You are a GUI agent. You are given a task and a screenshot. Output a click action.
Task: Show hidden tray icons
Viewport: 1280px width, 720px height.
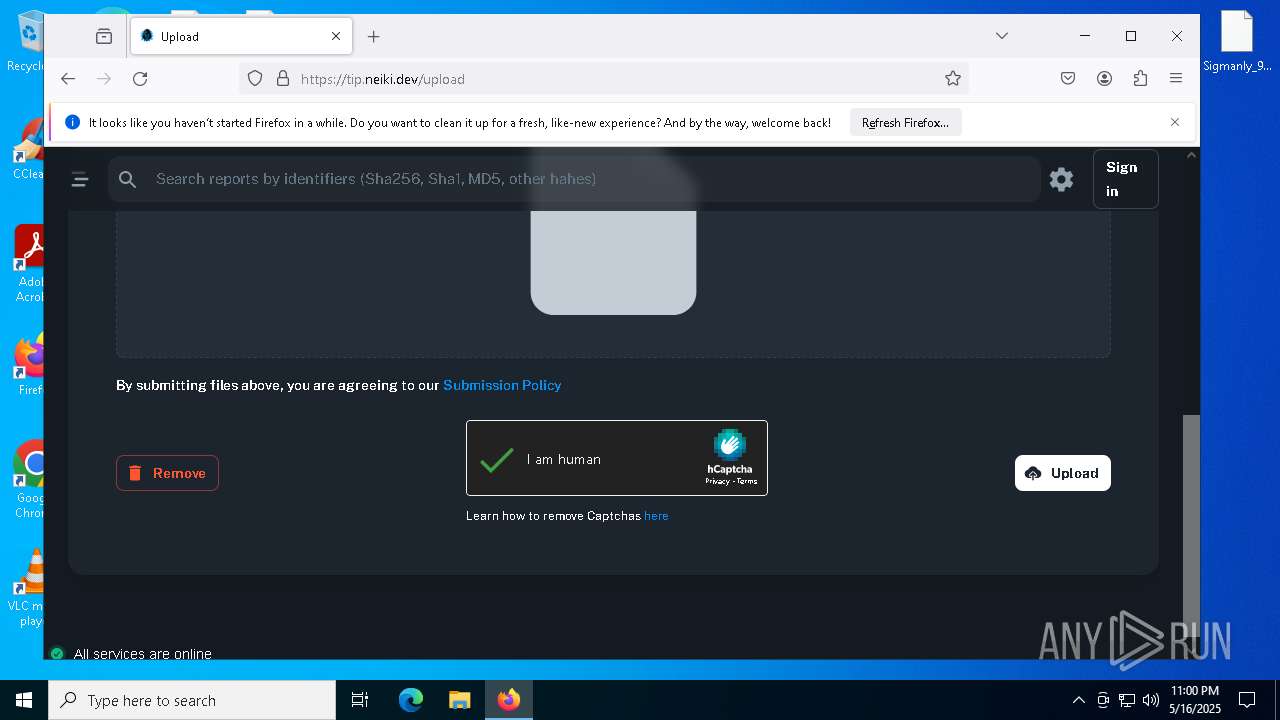(x=1079, y=700)
